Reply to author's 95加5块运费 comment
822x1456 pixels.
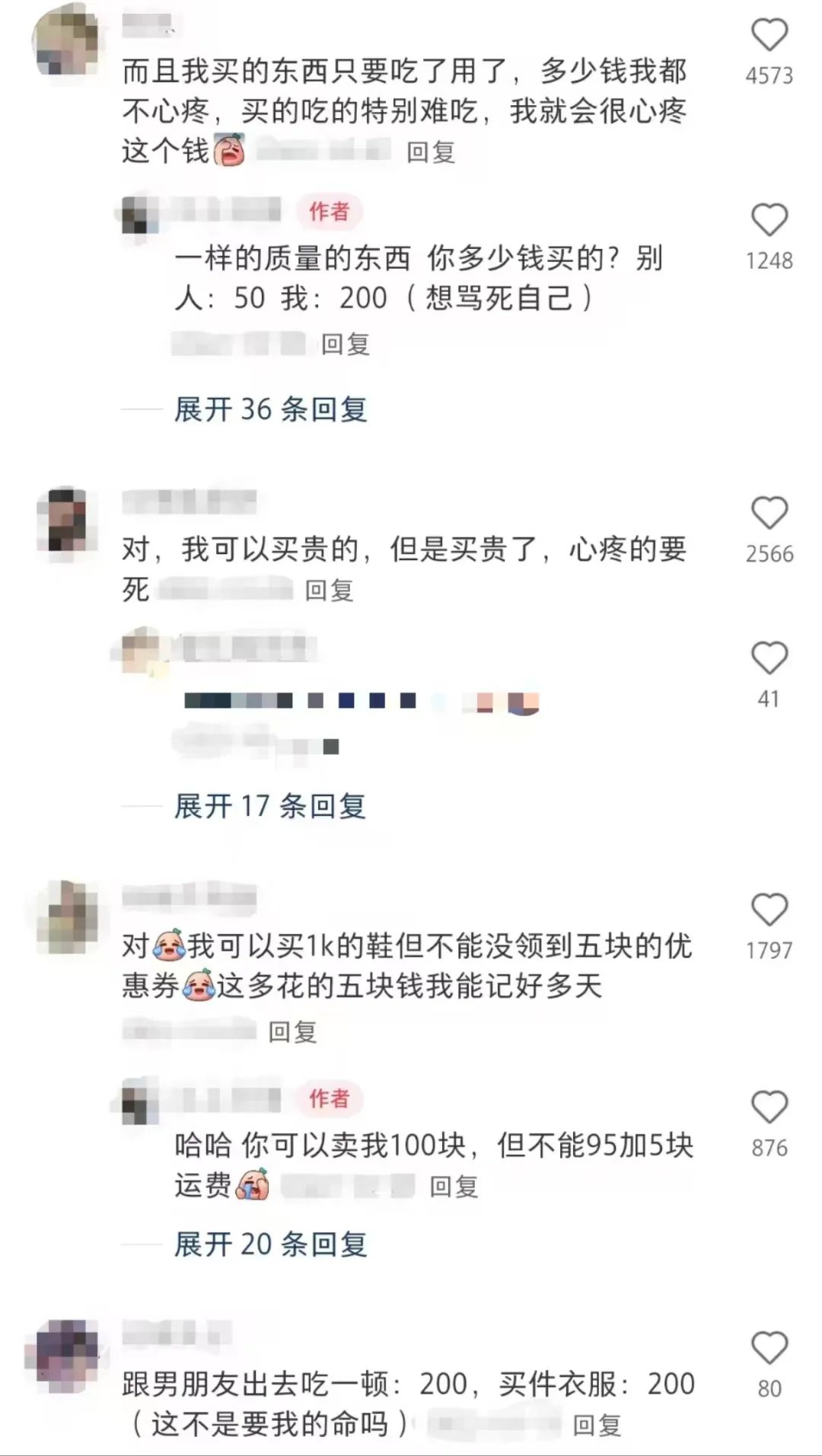(454, 1186)
